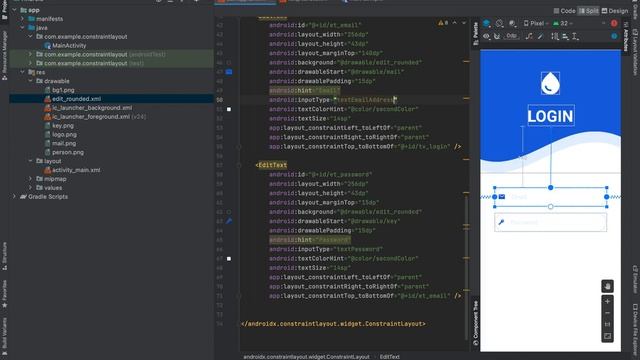Screen dimensions: 640x360
Task: Set the default margins 0dp field
Action: point(511,36)
